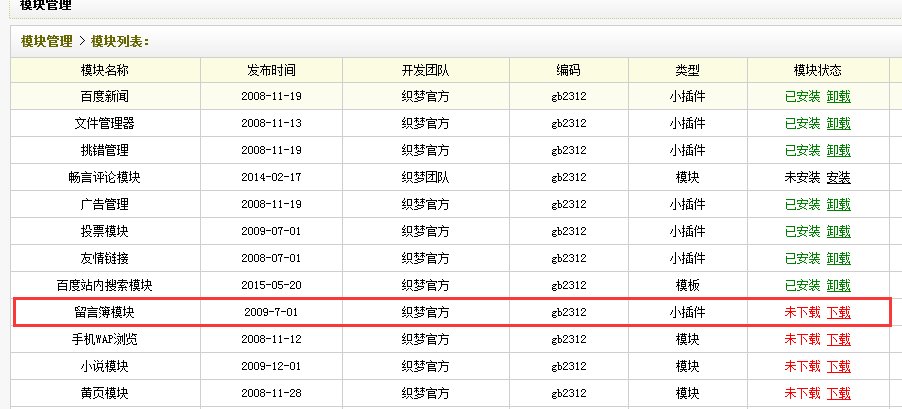Click 已安装 status in 百度新闻 row
Image resolution: width=902 pixels, height=409 pixels.
click(802, 97)
